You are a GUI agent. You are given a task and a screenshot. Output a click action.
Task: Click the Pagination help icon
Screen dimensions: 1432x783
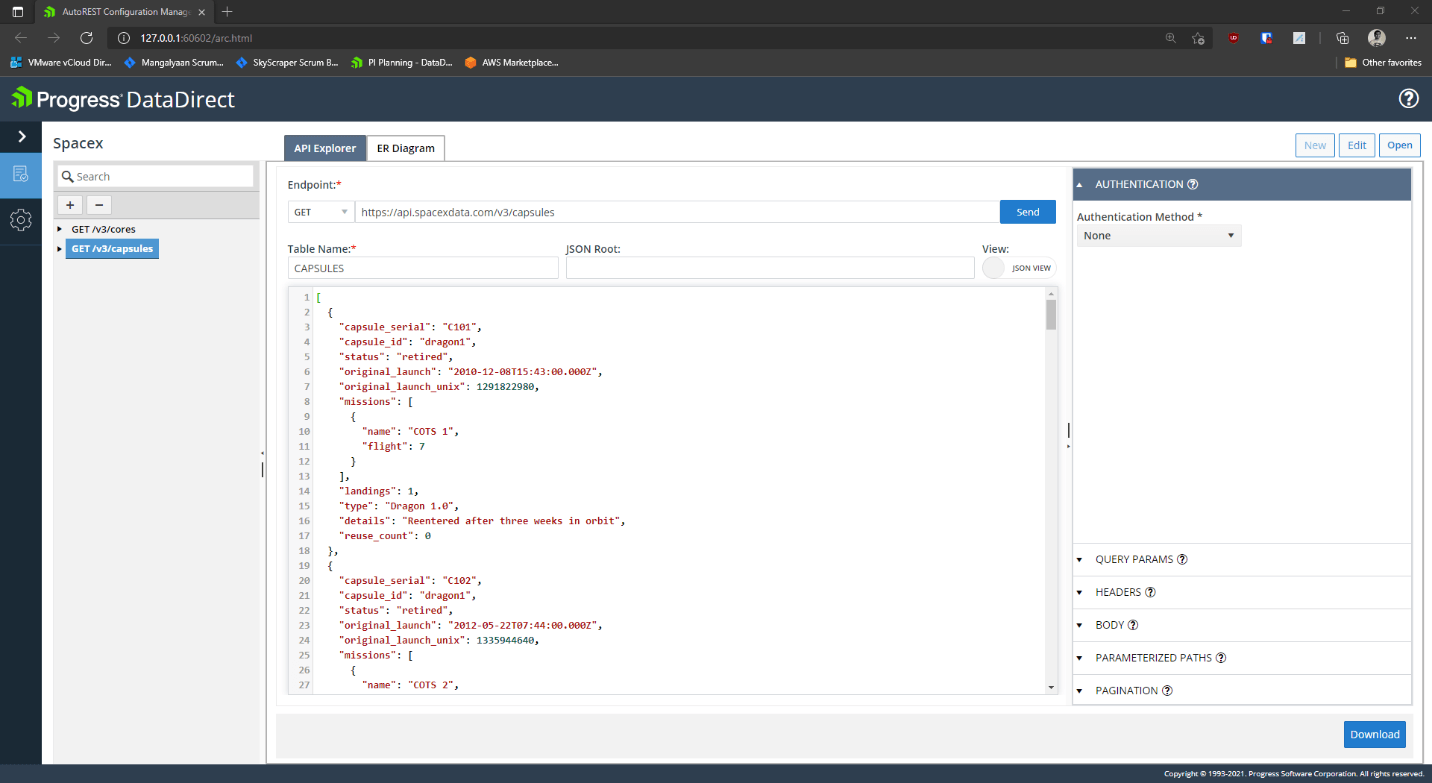[1167, 690]
